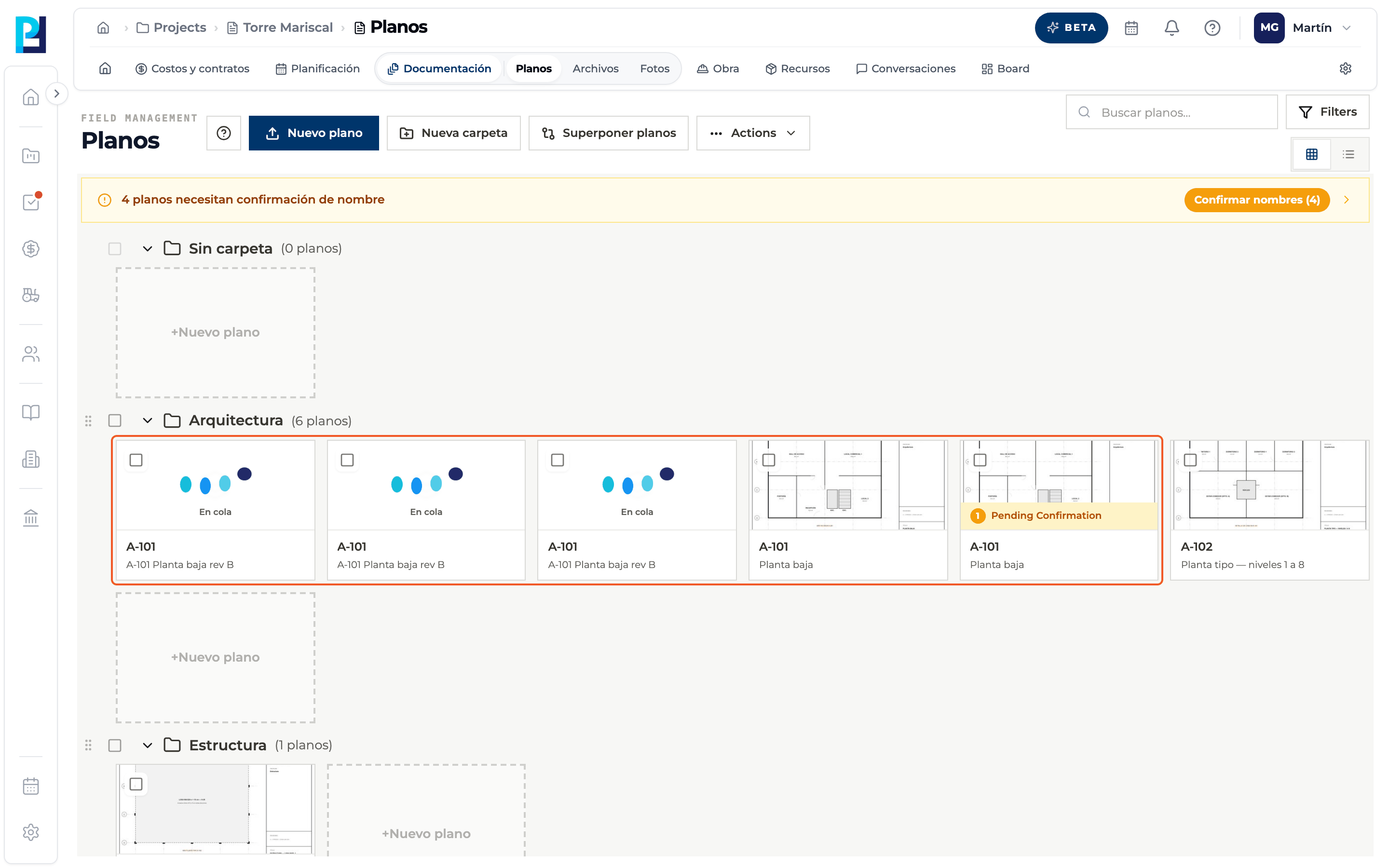Select the Sin carpeta folder checkbox

pos(115,248)
